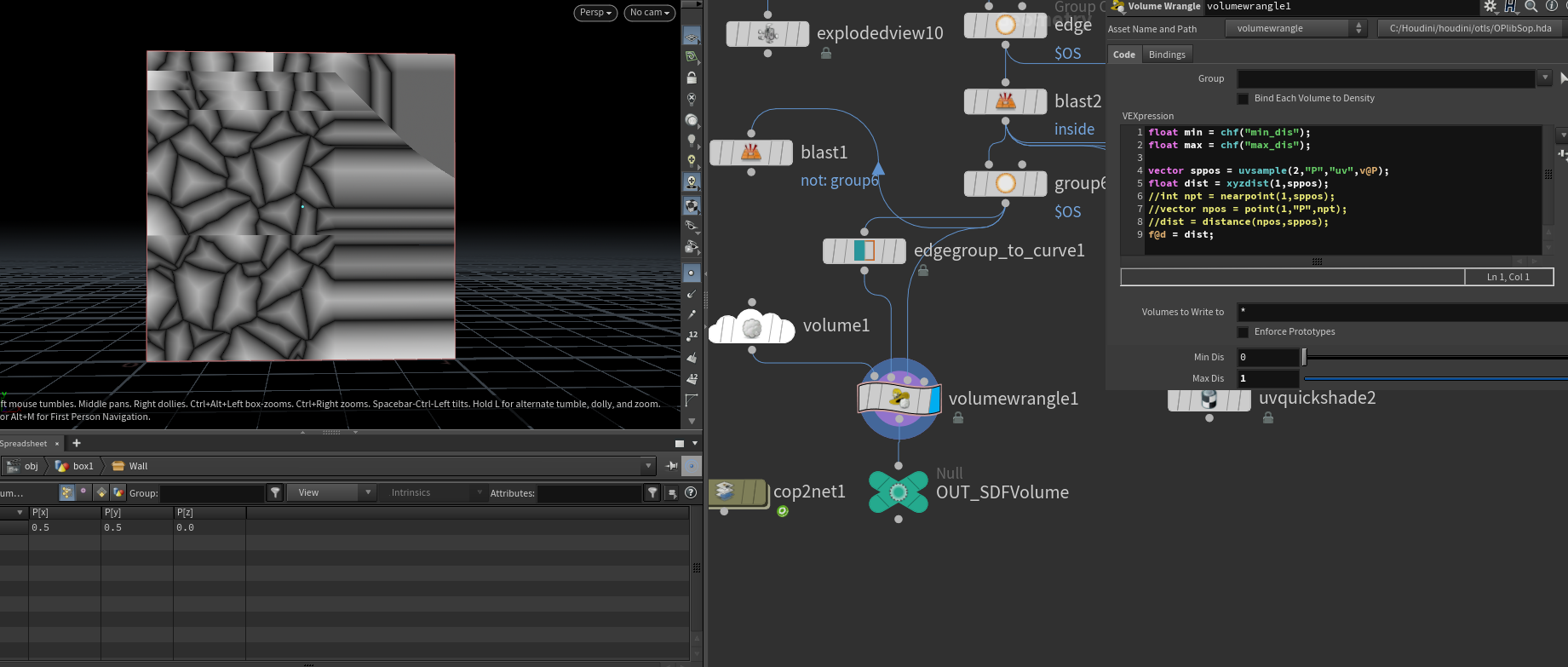The width and height of the screenshot is (1568, 667).
Task: Click the magnifier search icon in parameter header
Action: click(1531, 7)
